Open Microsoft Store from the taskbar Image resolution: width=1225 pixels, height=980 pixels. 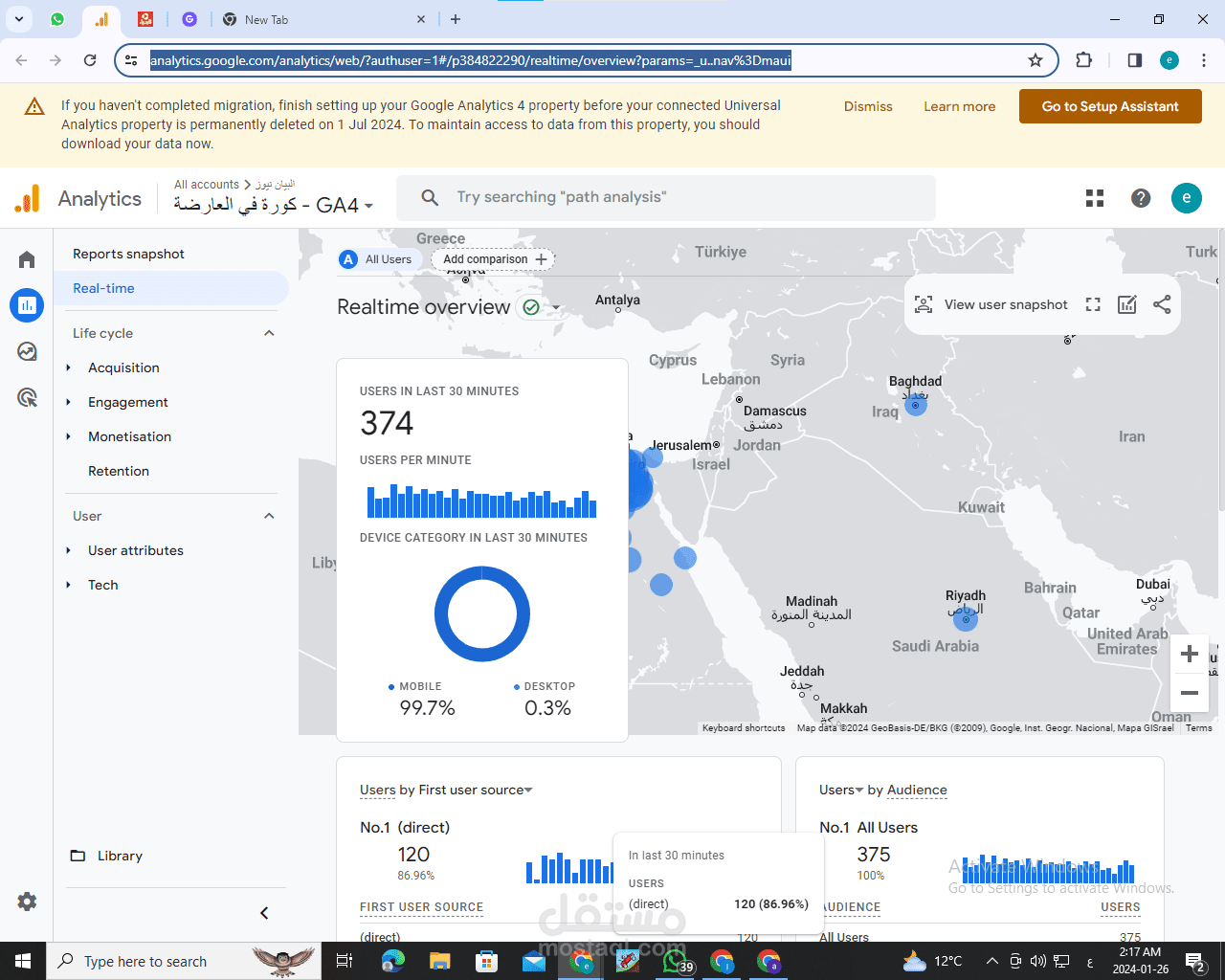point(487,961)
